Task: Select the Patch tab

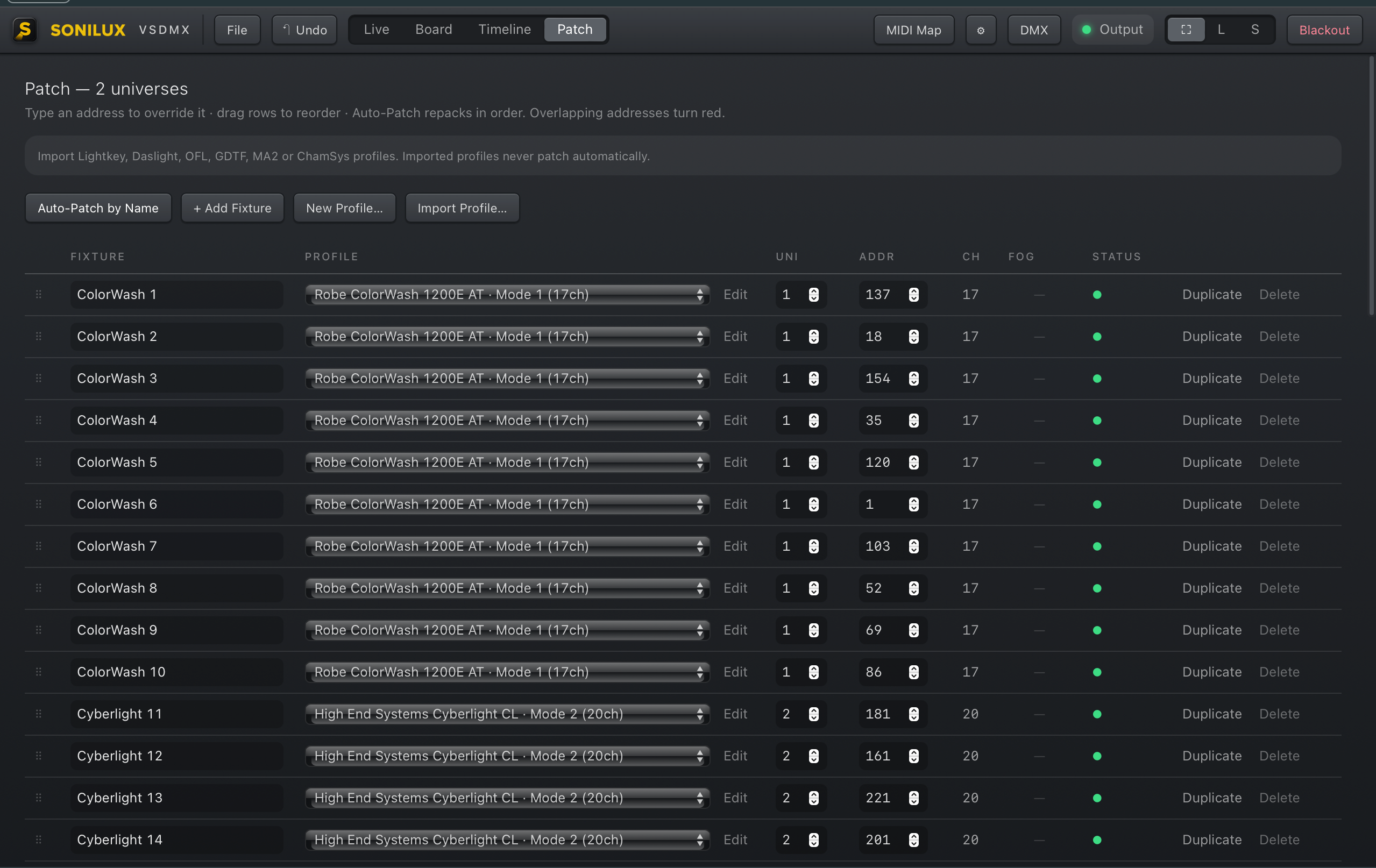Action: click(x=575, y=30)
